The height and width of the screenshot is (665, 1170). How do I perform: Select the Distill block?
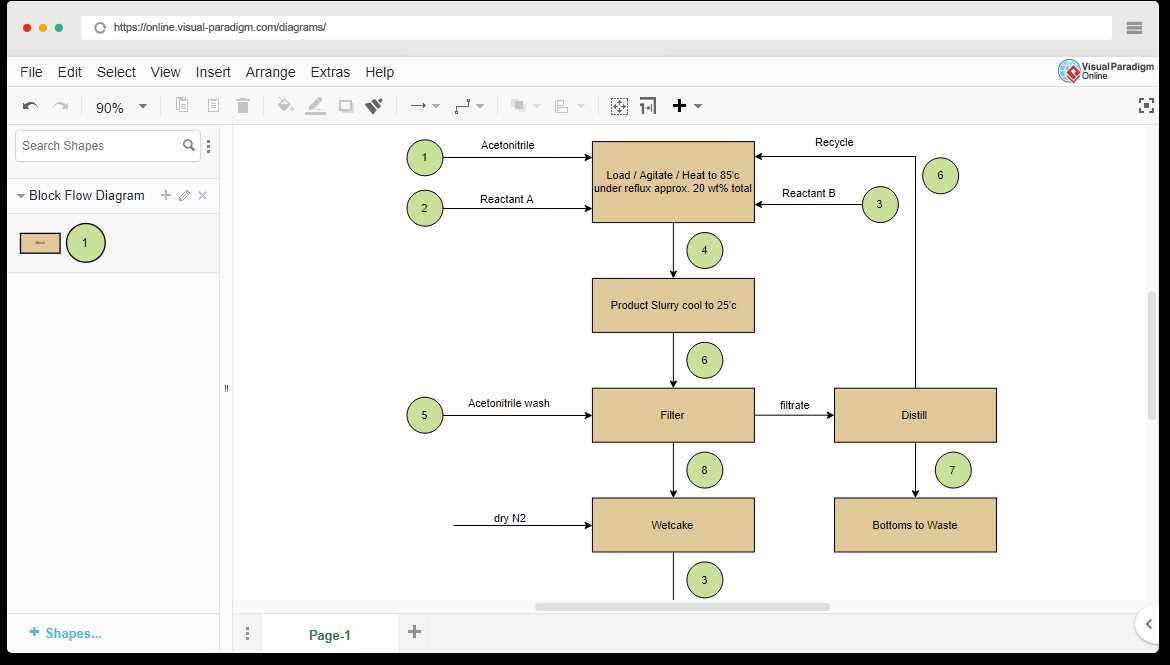[x=915, y=415]
